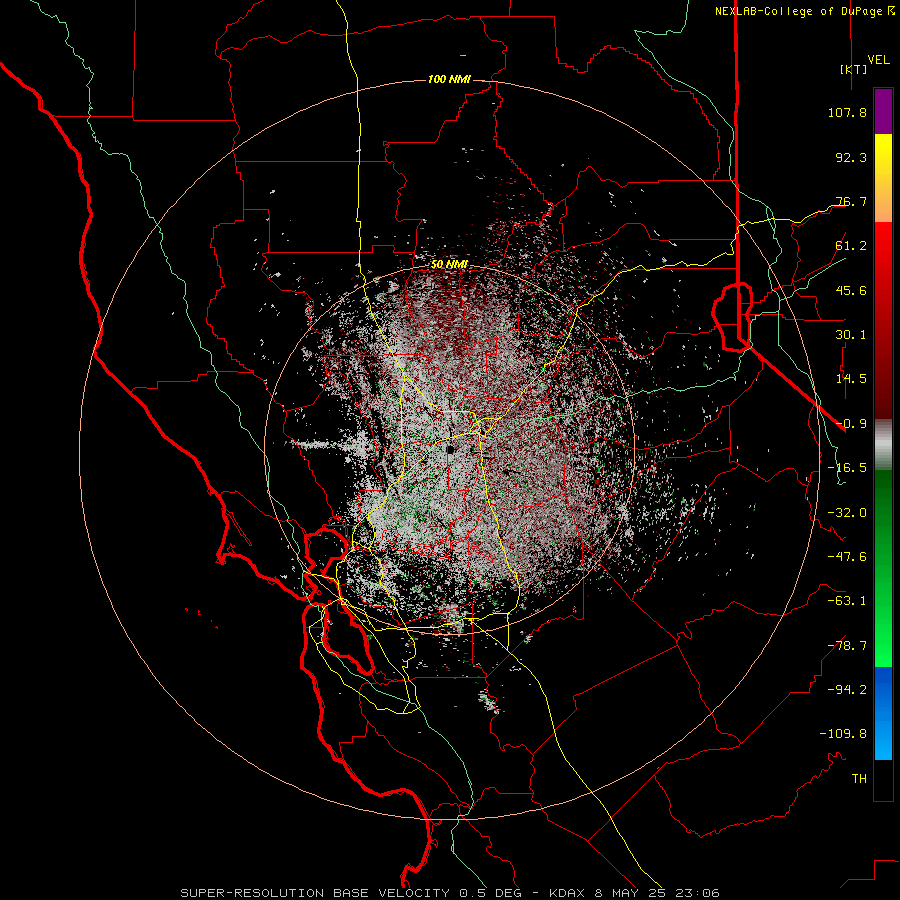The image size is (900, 900).
Task: Pick the gray band on the color bar
Action: click(x=883, y=445)
